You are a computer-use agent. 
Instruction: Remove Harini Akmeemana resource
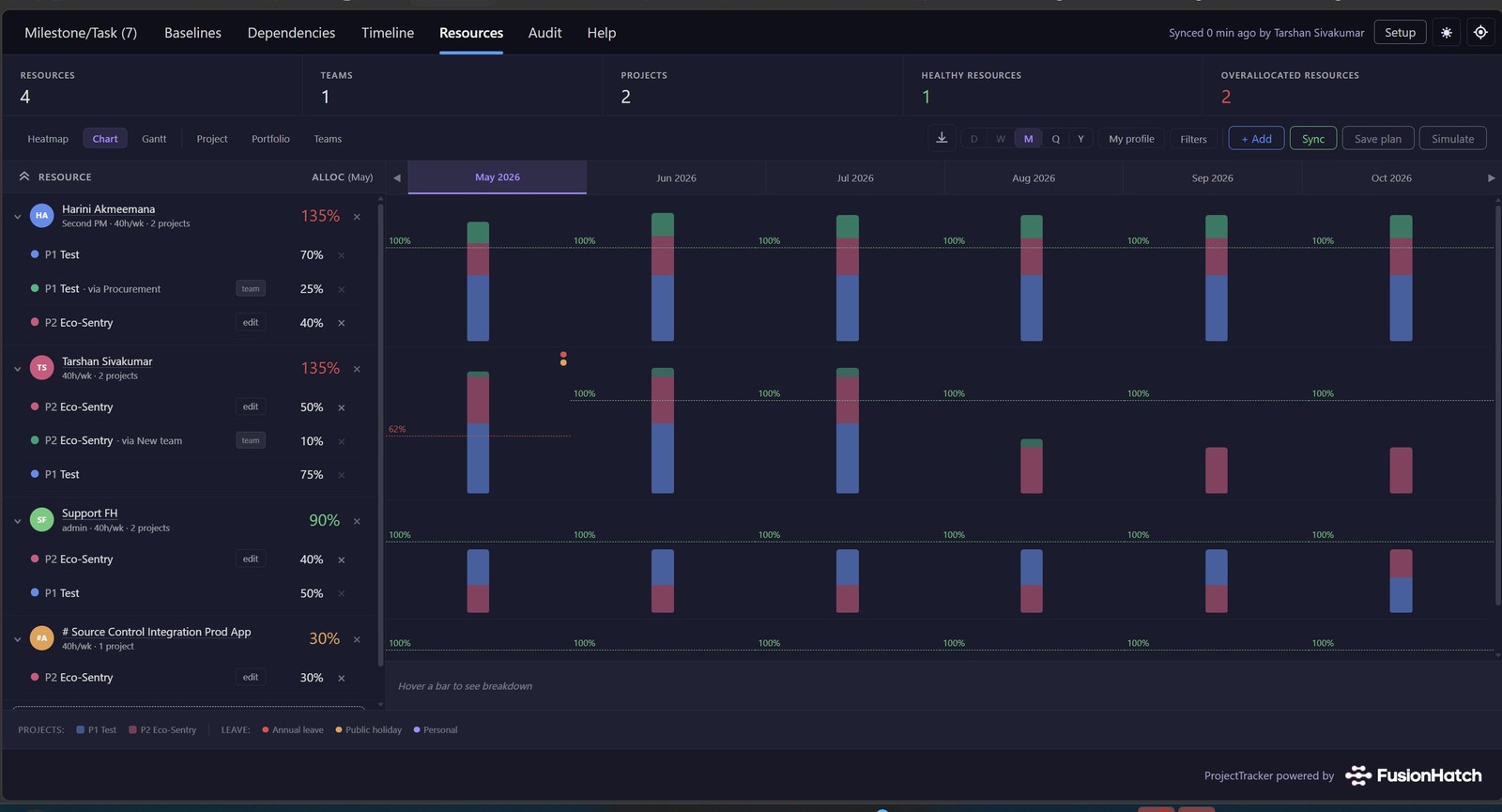pos(357,217)
